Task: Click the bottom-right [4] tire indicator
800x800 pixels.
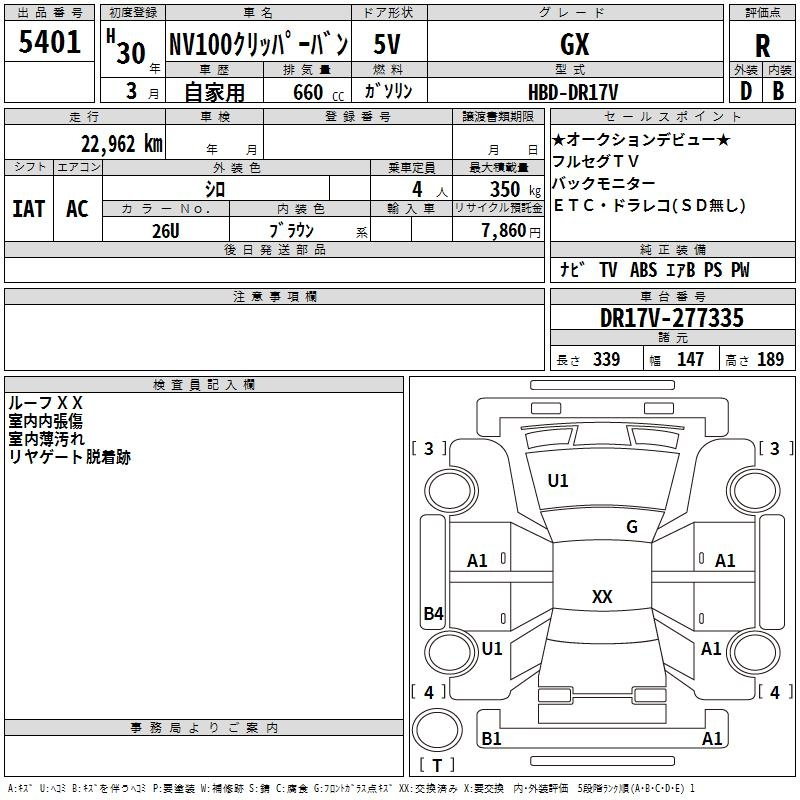Action: point(774,692)
